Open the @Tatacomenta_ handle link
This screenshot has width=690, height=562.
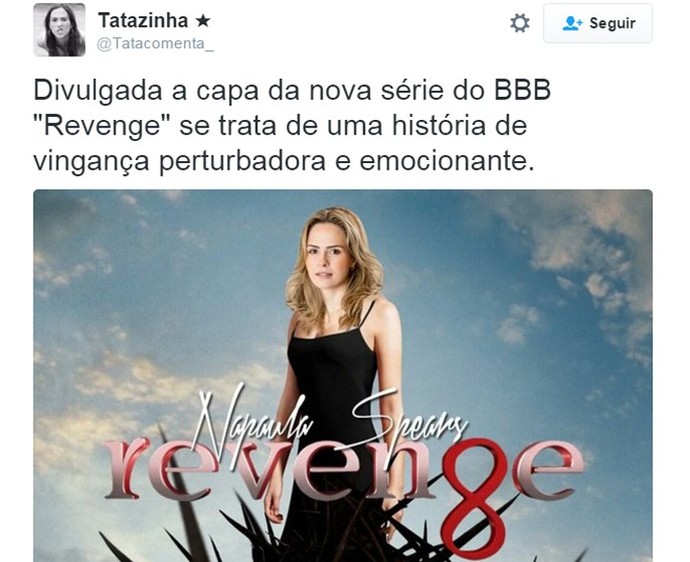pyautogui.click(x=155, y=44)
